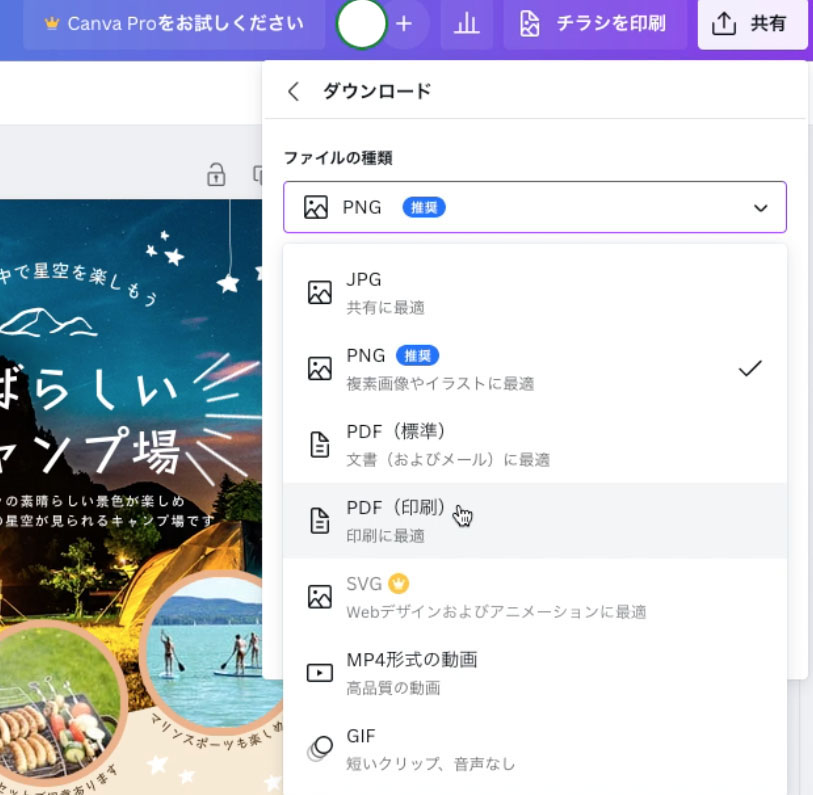Click the image icon in the PNG dropdown field
This screenshot has height=795, width=813.
(x=316, y=207)
